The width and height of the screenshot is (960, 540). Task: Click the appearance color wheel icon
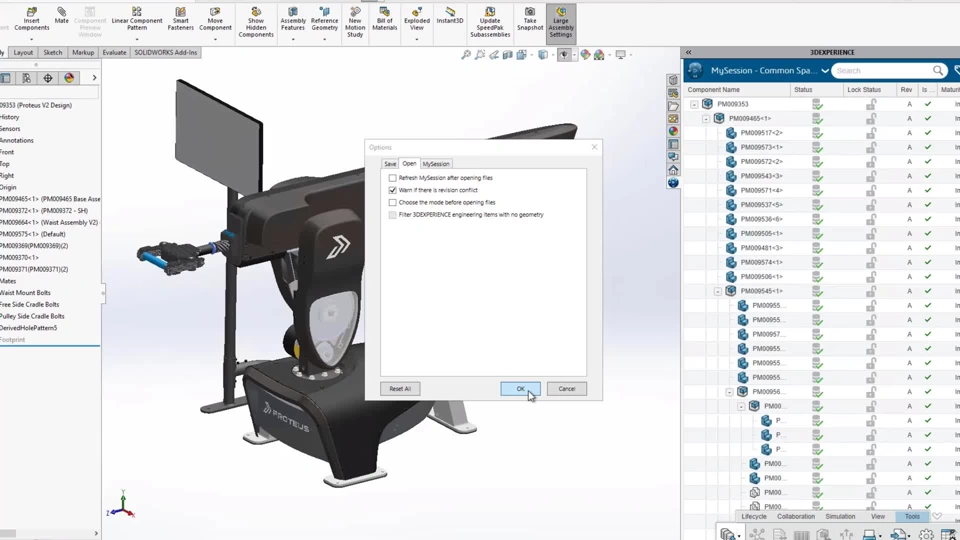coord(69,78)
